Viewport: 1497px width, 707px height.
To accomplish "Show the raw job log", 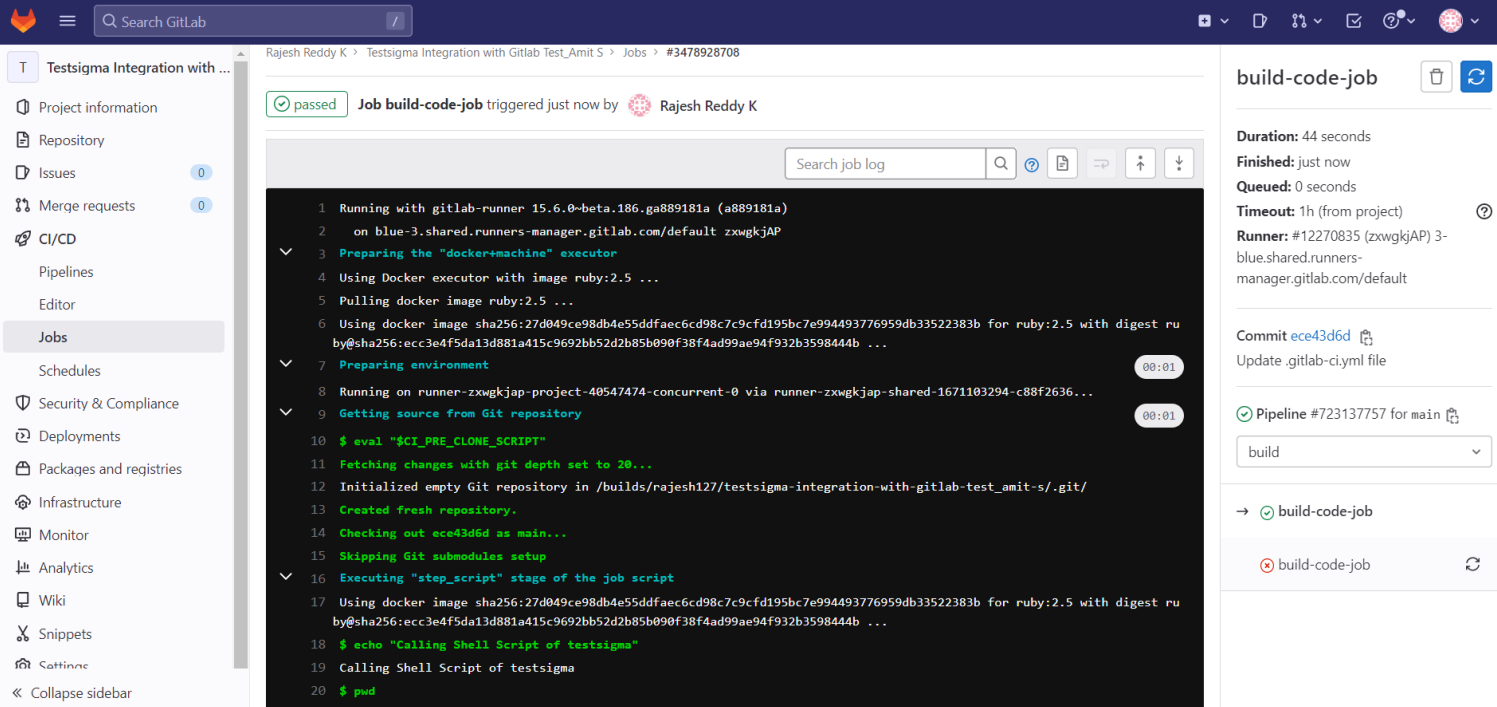I will 1062,164.
